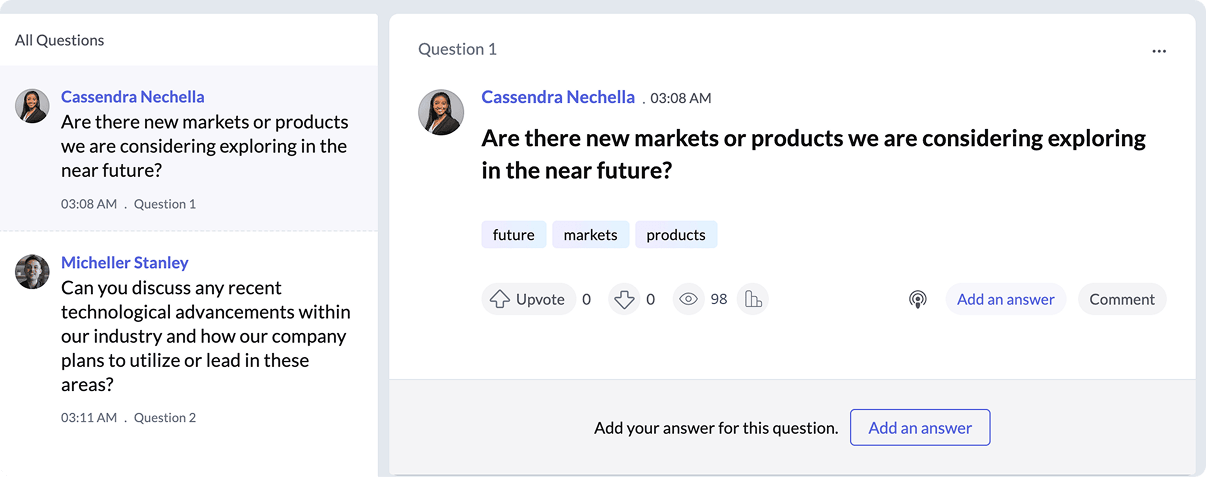Open Micheller Stanley's profile name link
Screen dimensions: 1206x477
[125, 263]
